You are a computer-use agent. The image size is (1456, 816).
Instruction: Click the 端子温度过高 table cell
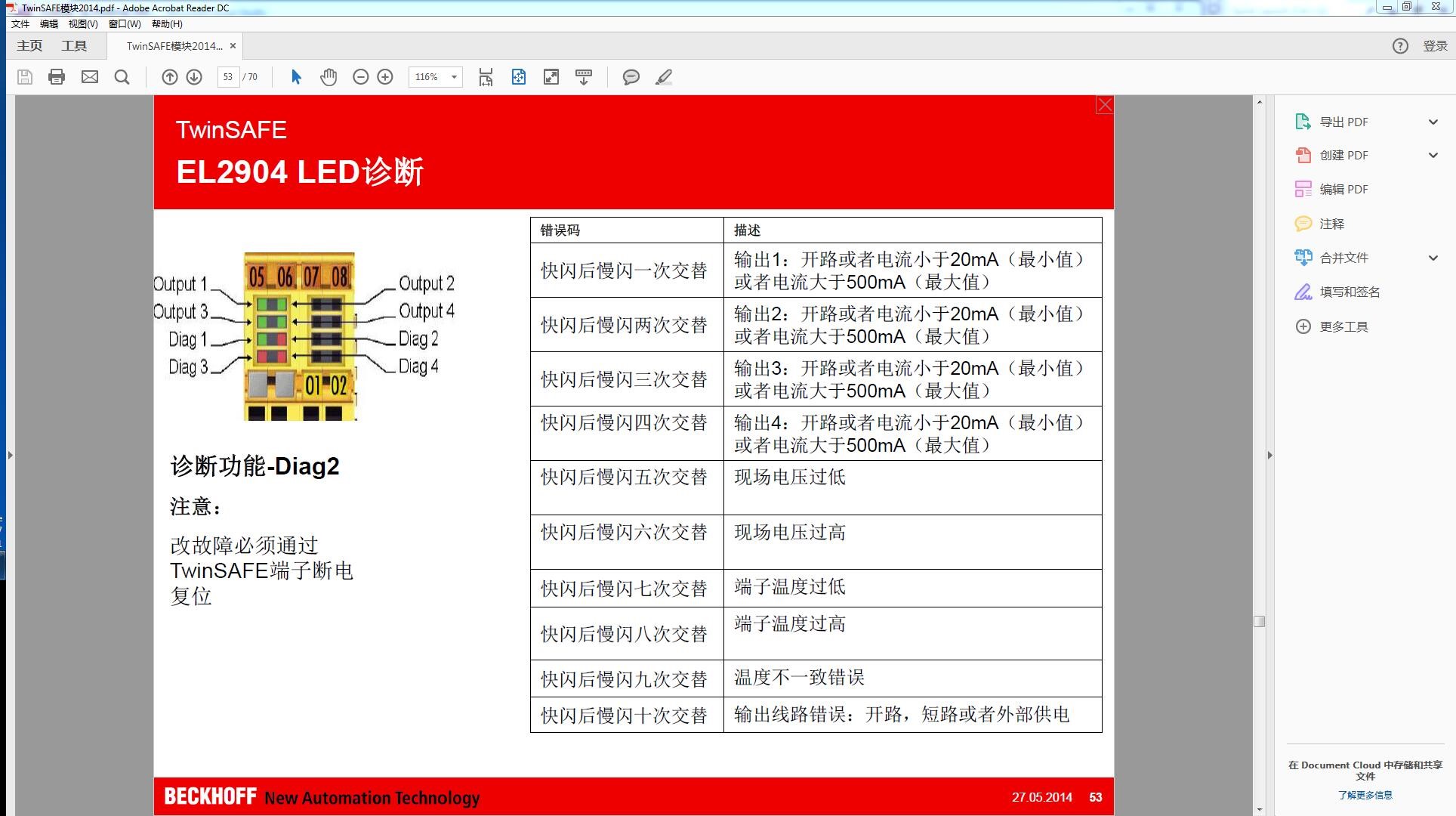click(x=912, y=633)
